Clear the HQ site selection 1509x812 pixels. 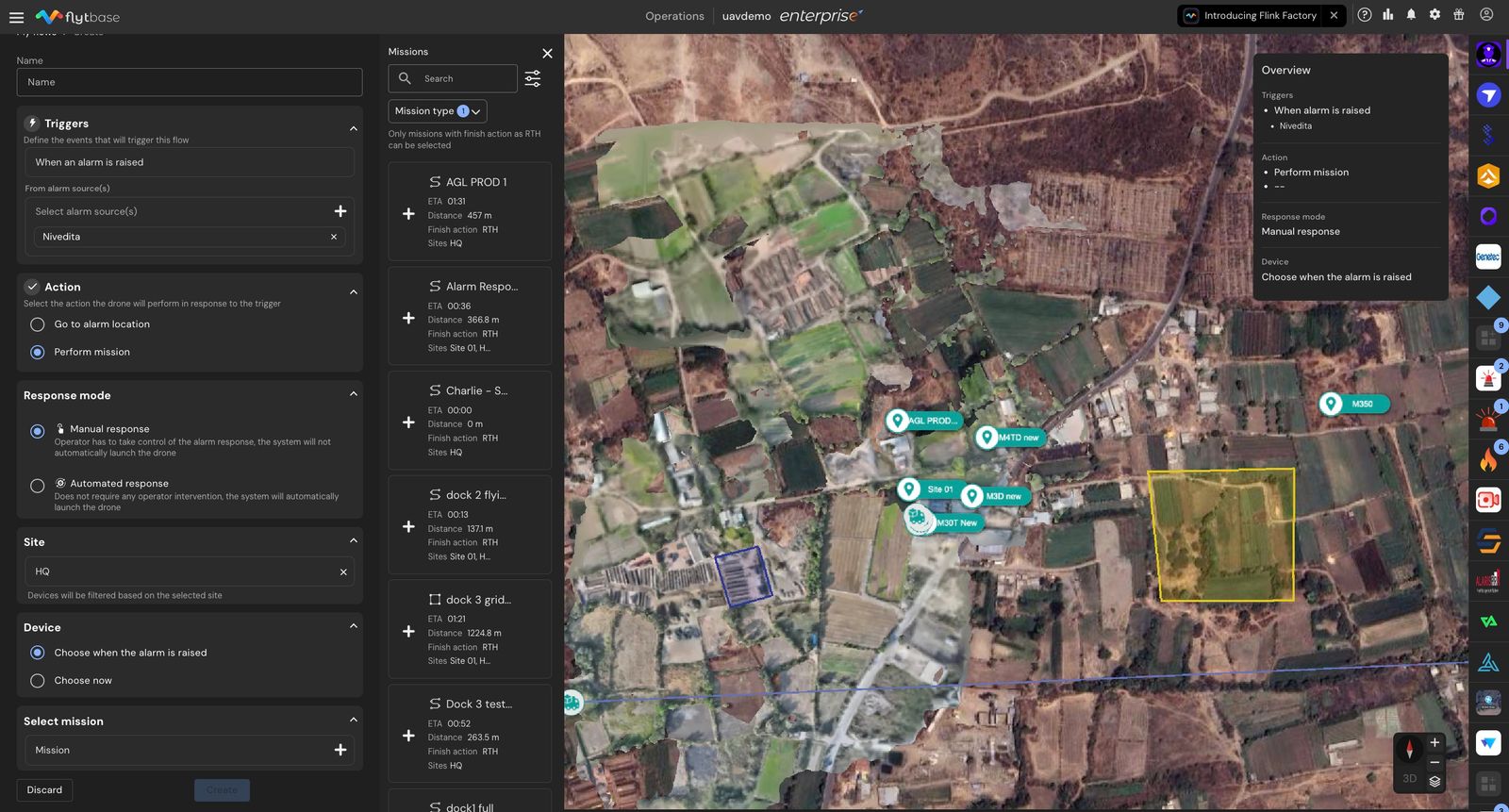(x=343, y=572)
